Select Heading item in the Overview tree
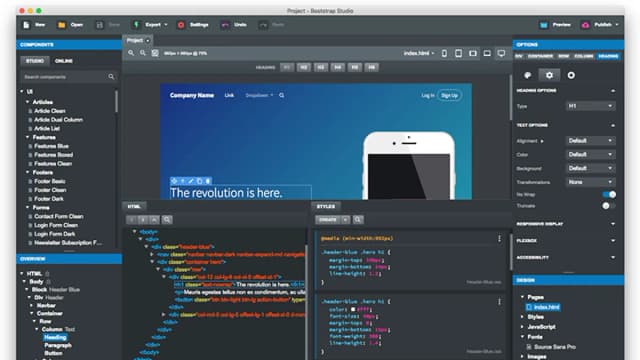The width and height of the screenshot is (640, 360). pos(55,337)
